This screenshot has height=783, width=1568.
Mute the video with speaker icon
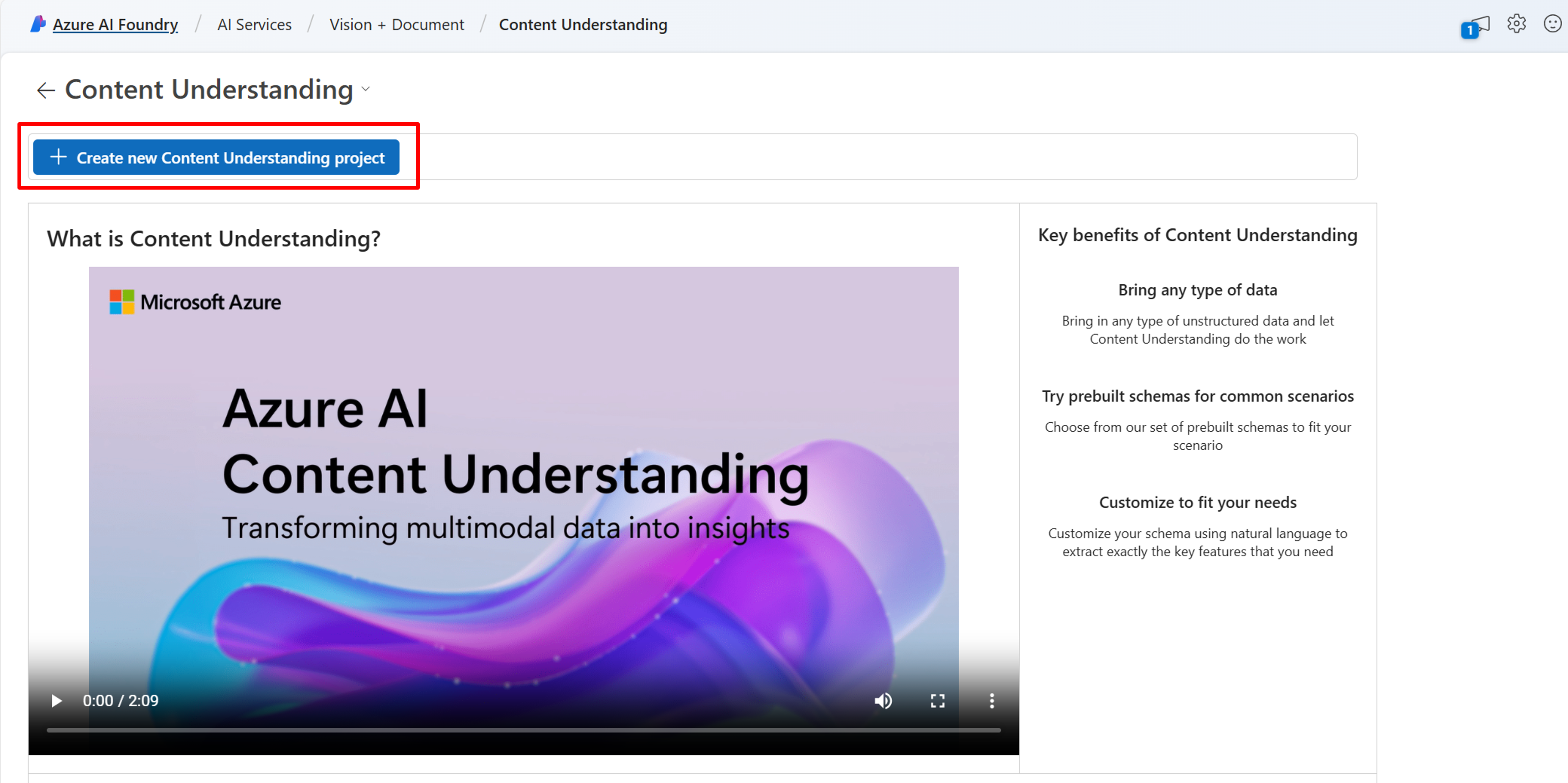[883, 701]
